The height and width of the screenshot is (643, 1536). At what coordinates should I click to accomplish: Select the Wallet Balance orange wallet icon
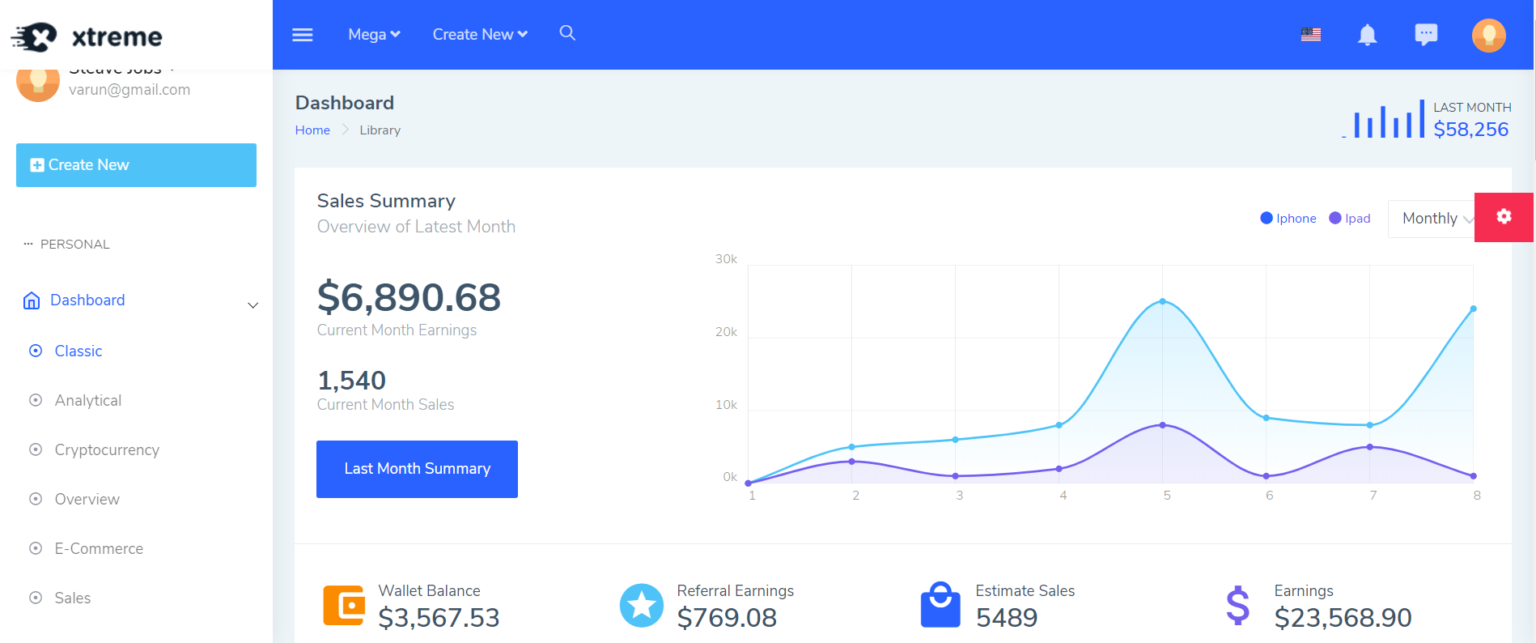[x=343, y=604]
